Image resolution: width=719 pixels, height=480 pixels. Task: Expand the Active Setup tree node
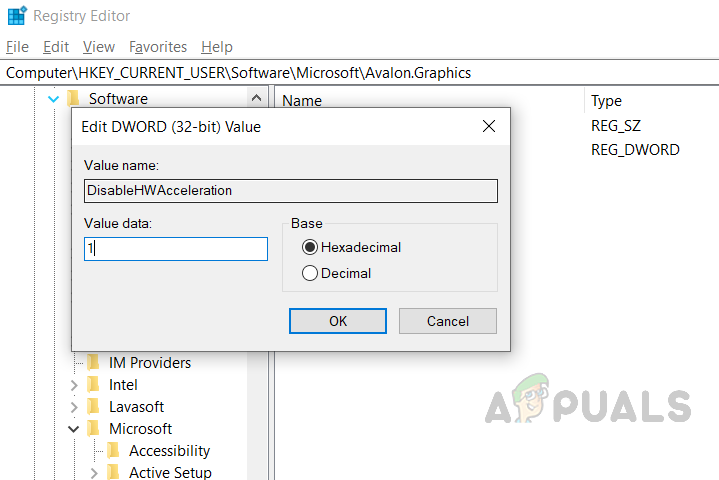point(94,473)
